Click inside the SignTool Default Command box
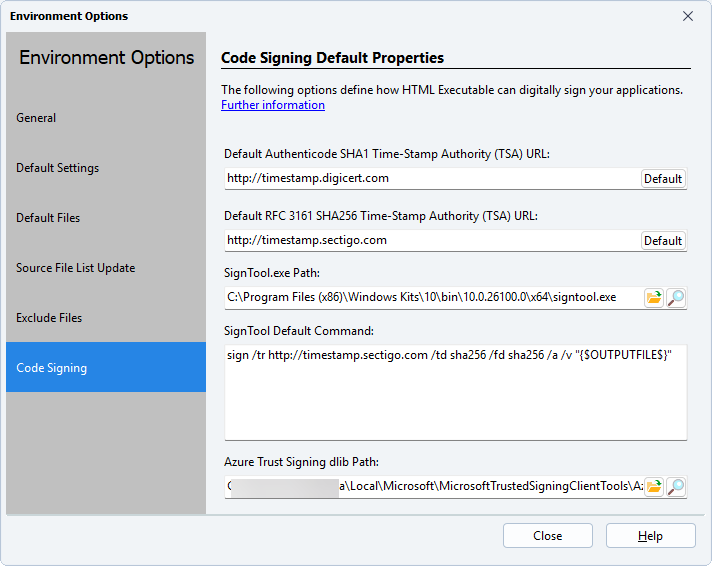 point(455,395)
